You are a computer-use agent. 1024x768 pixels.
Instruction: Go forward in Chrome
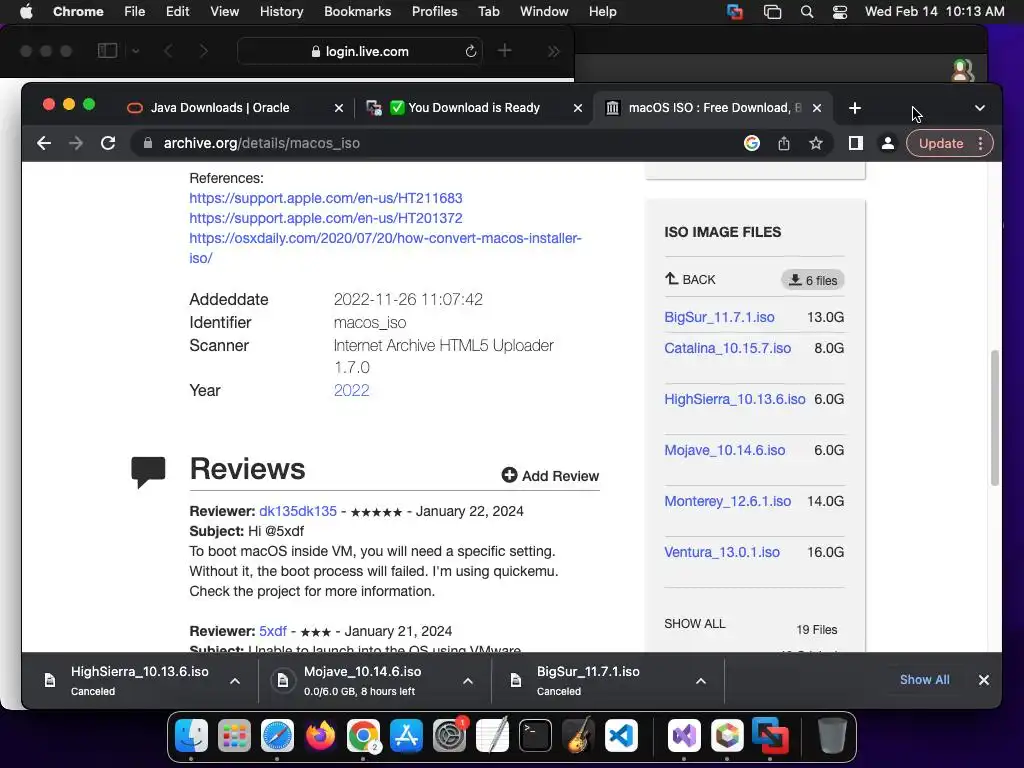point(76,143)
